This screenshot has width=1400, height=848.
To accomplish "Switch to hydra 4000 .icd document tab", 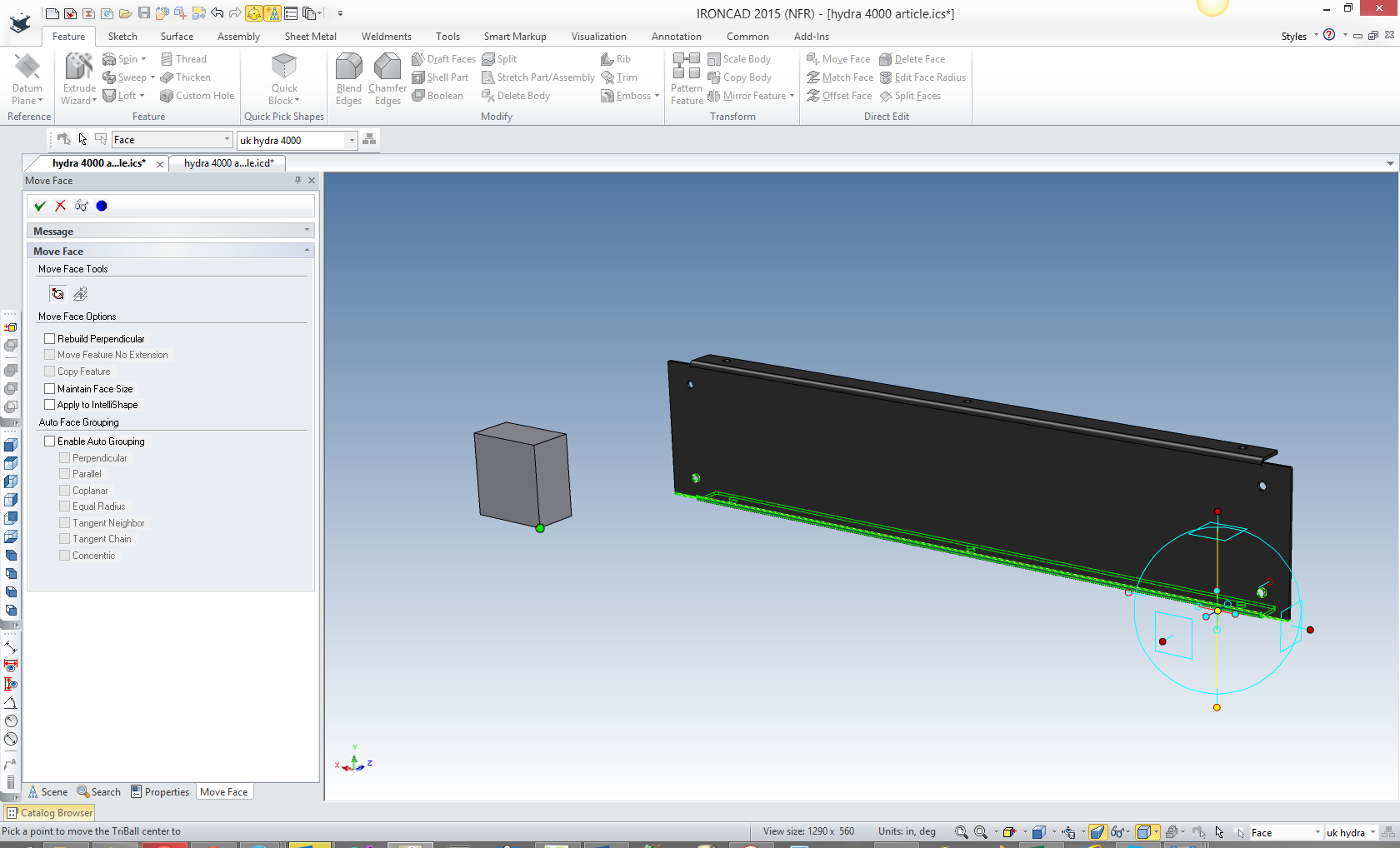I will (x=228, y=163).
